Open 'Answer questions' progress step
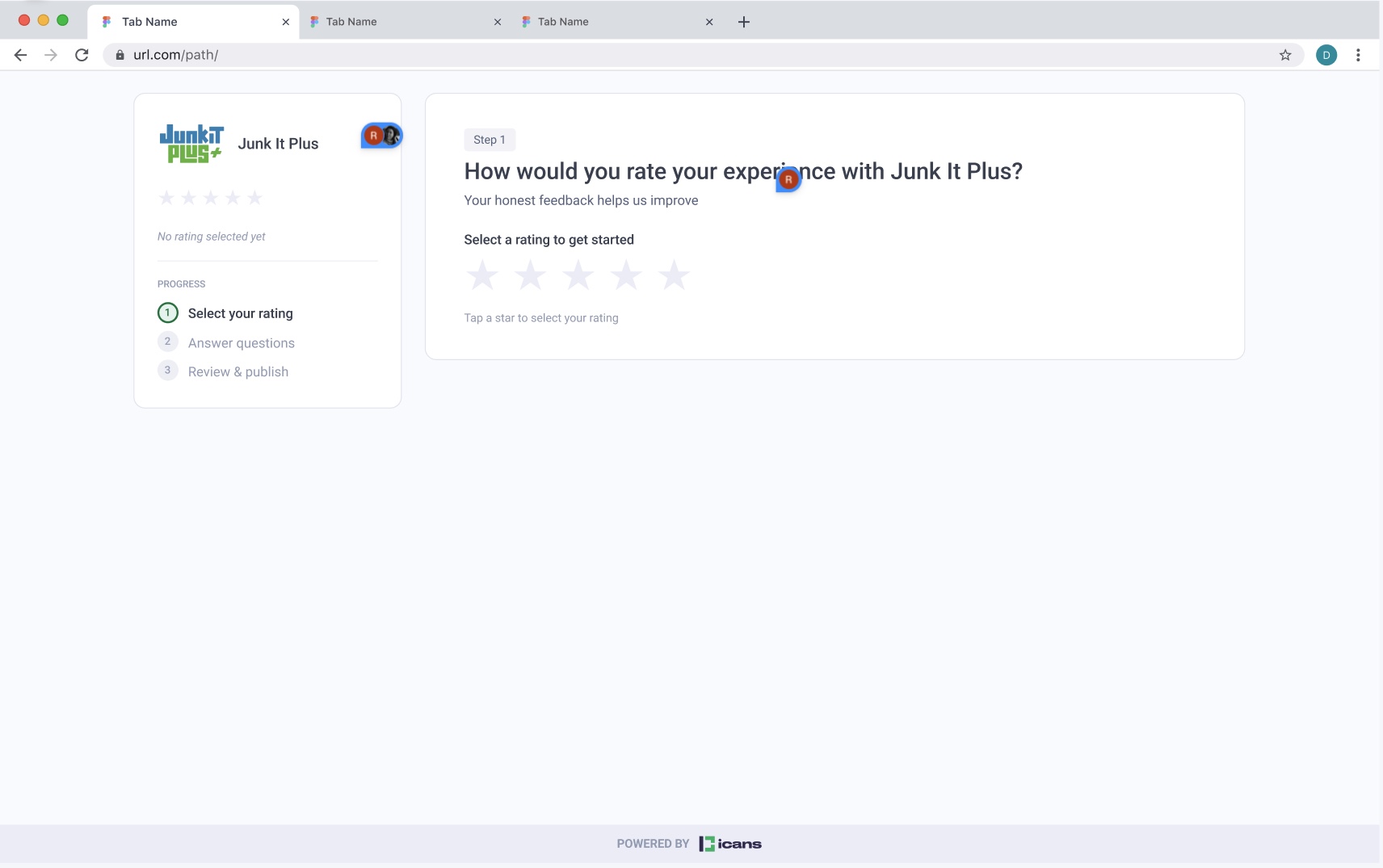The height and width of the screenshot is (868, 1383). pos(242,343)
